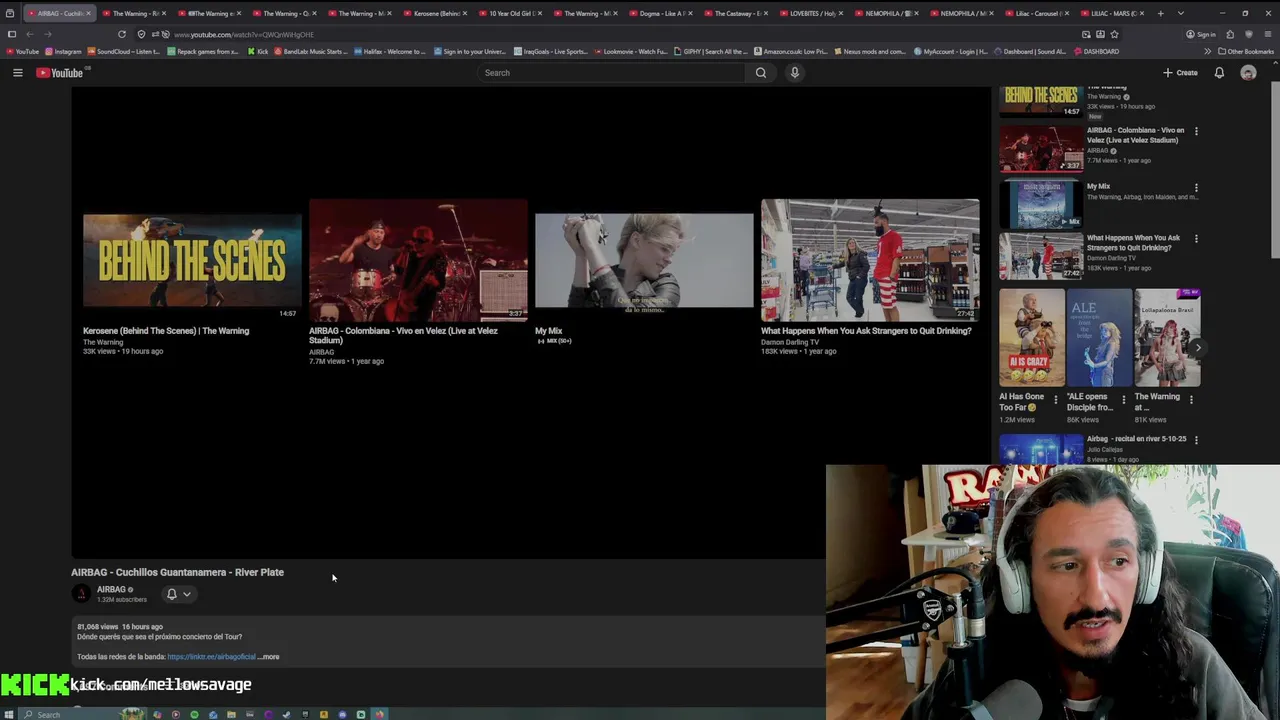Open the YouTube account avatar menu
Image resolution: width=1280 pixels, height=720 pixels.
tap(1248, 73)
